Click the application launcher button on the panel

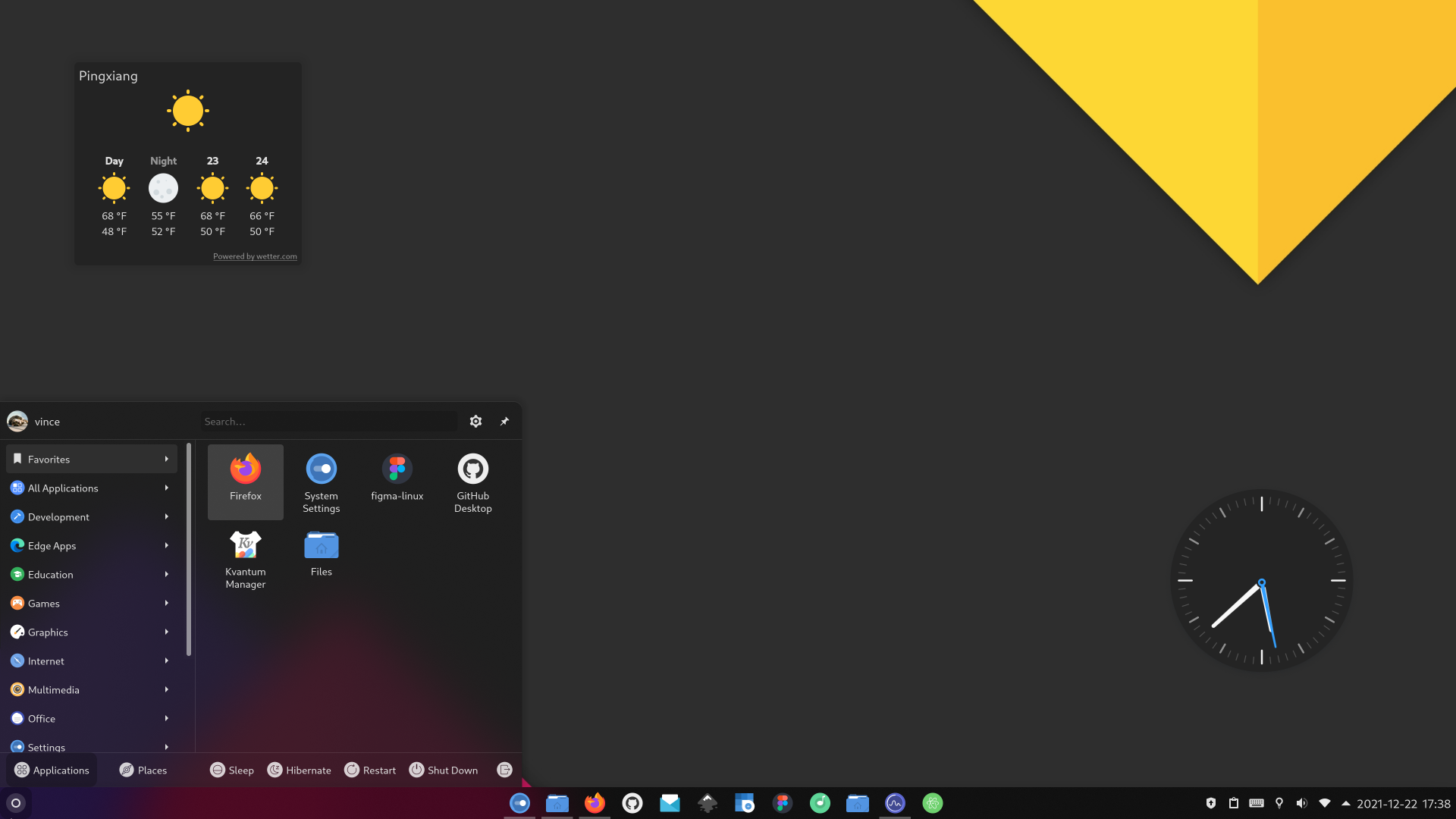pyautogui.click(x=16, y=803)
